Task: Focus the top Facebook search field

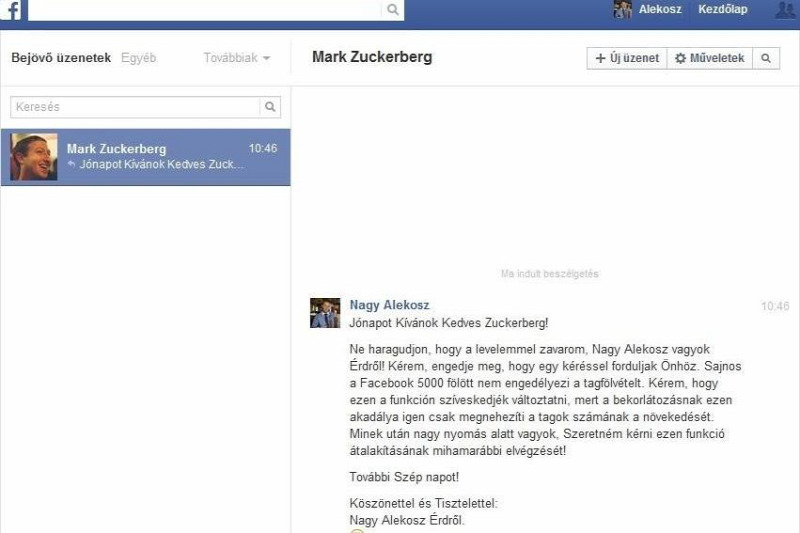Action: click(x=204, y=10)
